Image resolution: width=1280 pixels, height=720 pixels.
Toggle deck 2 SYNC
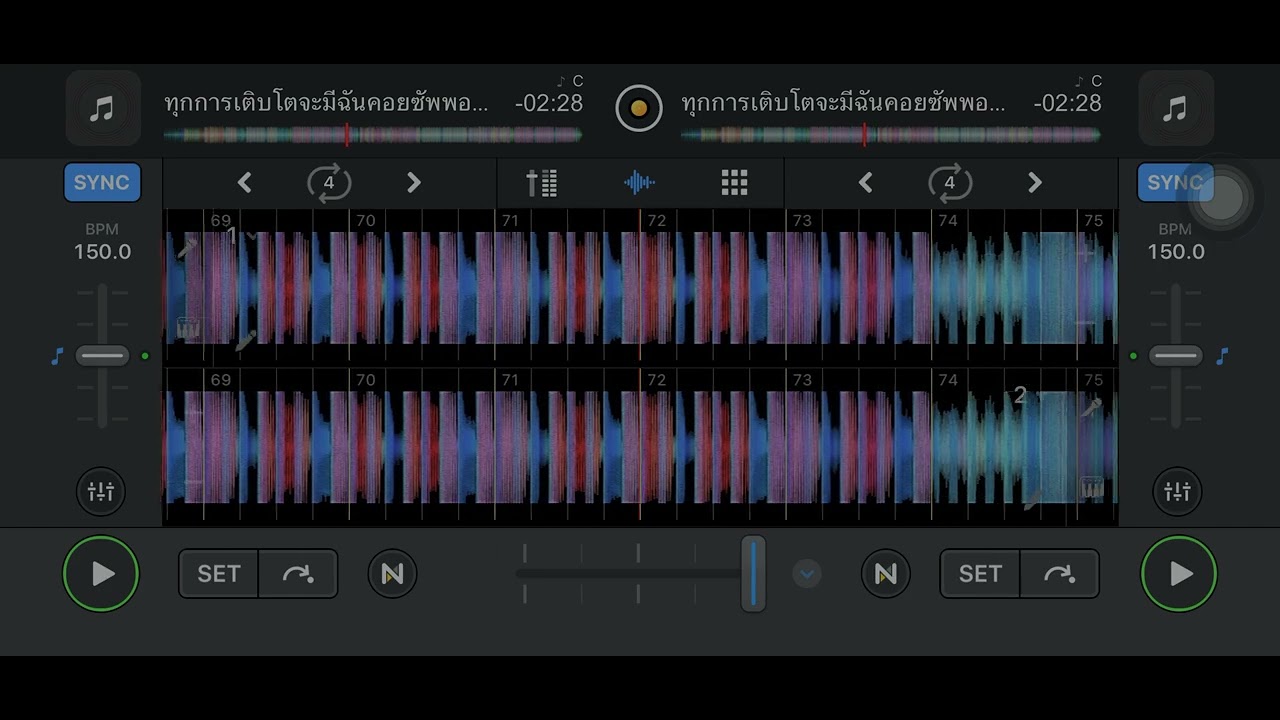[1175, 183]
